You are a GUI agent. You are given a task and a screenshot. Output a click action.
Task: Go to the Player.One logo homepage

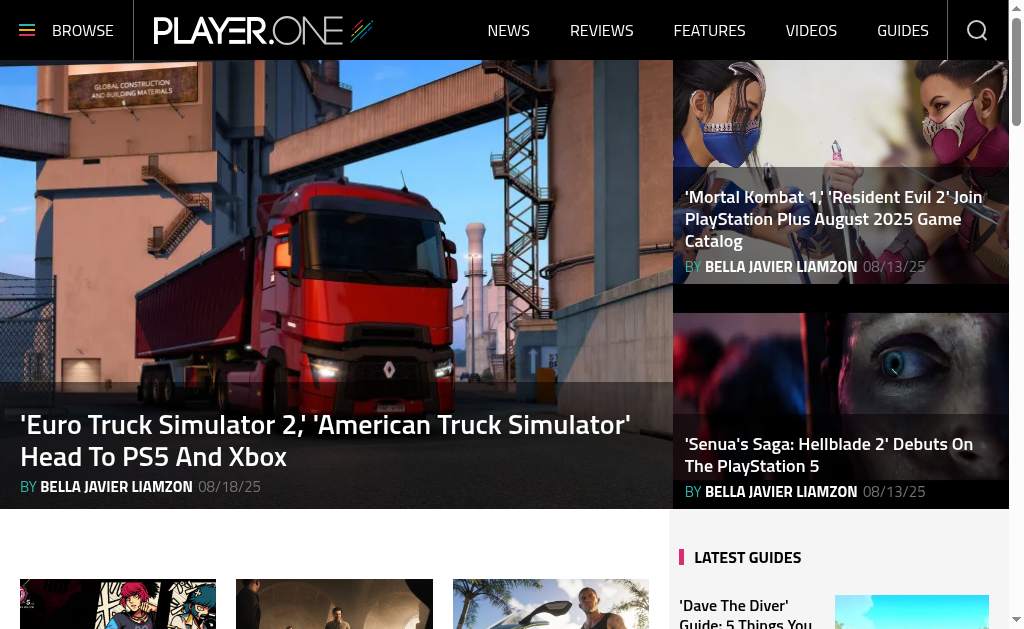(263, 30)
